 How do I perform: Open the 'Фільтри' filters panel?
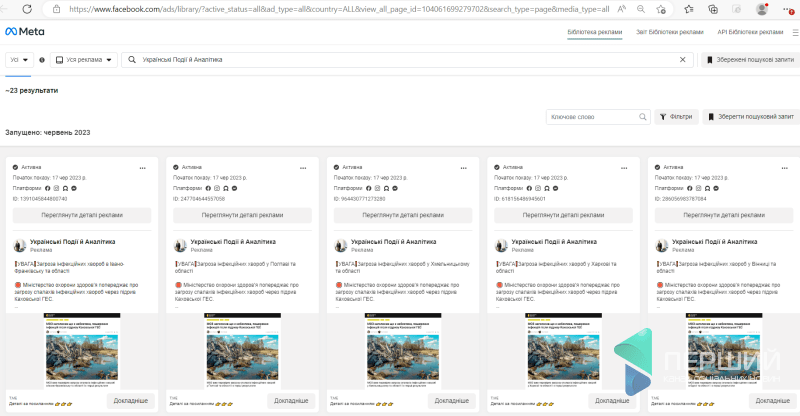pyautogui.click(x=676, y=117)
